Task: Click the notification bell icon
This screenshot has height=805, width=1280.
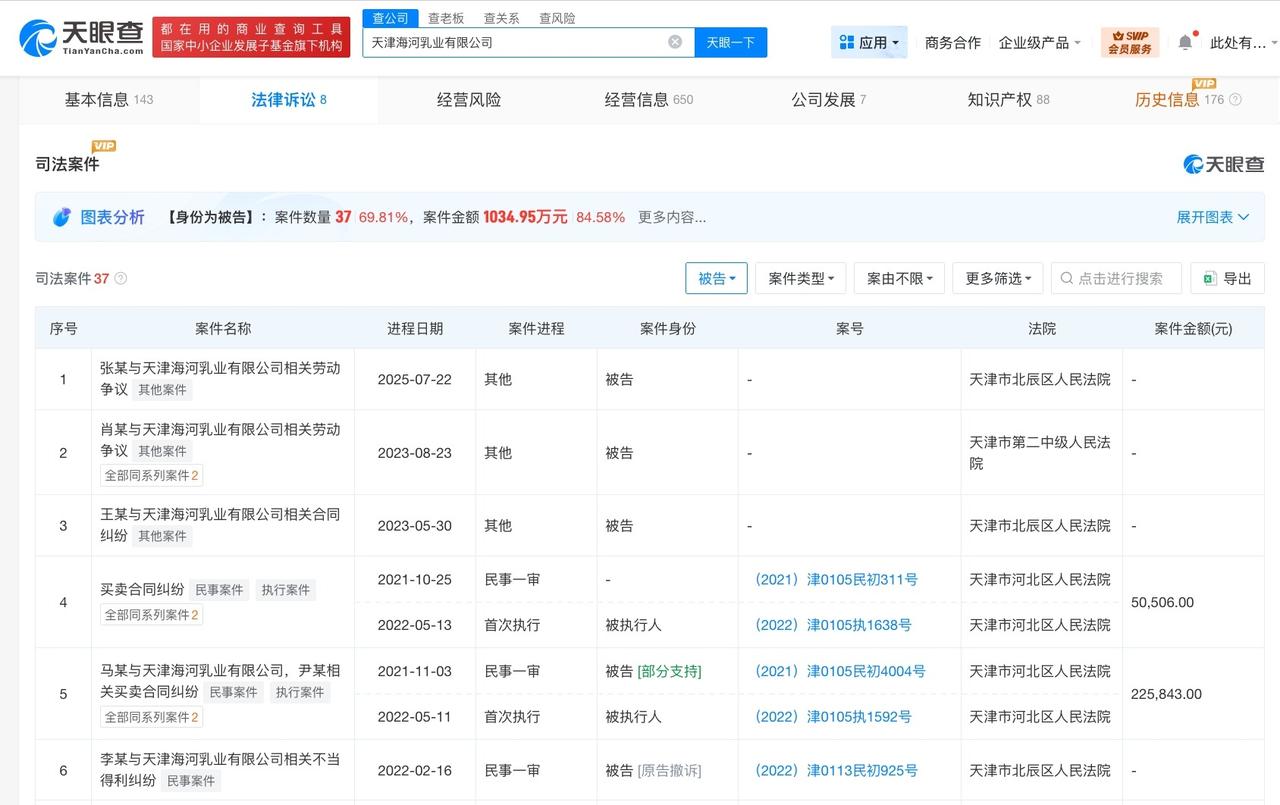Action: coord(1185,42)
